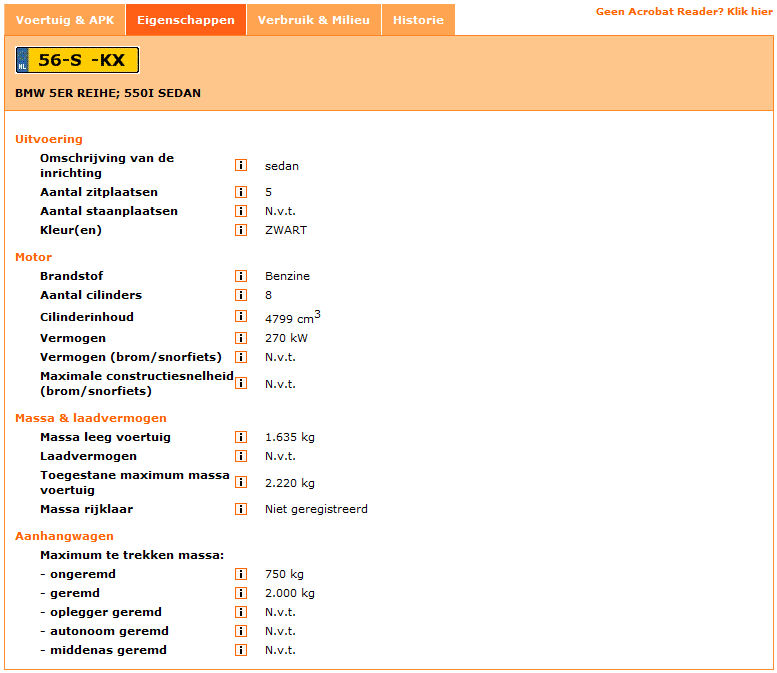Click info icon for Omschrijving van de inrichting

[x=241, y=166]
